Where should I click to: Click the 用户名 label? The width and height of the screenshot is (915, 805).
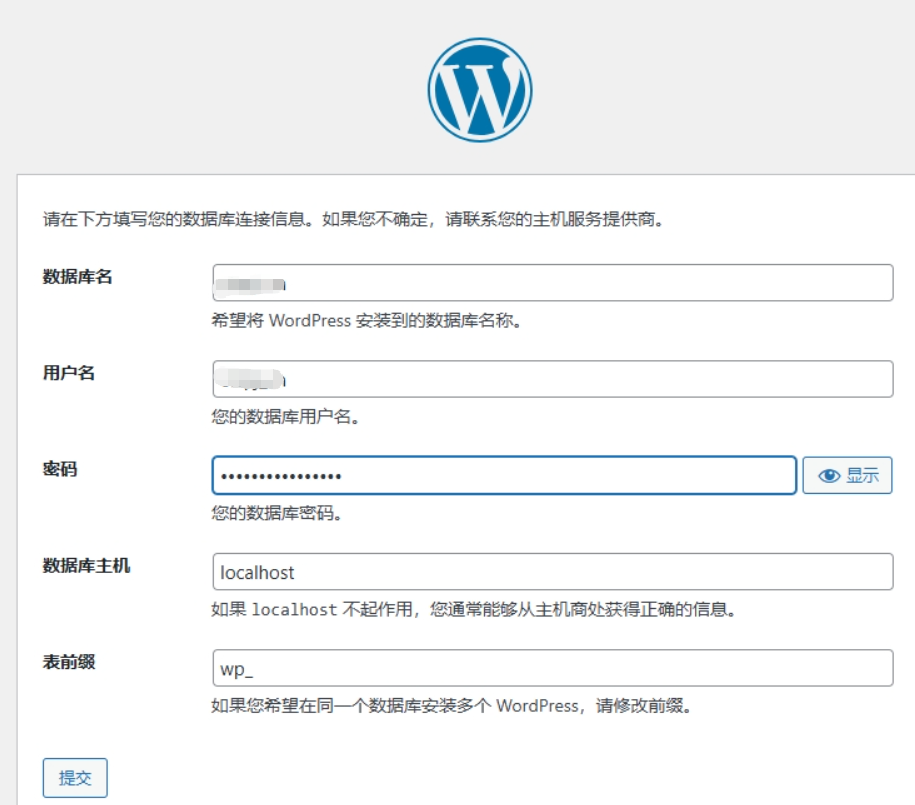(69, 373)
